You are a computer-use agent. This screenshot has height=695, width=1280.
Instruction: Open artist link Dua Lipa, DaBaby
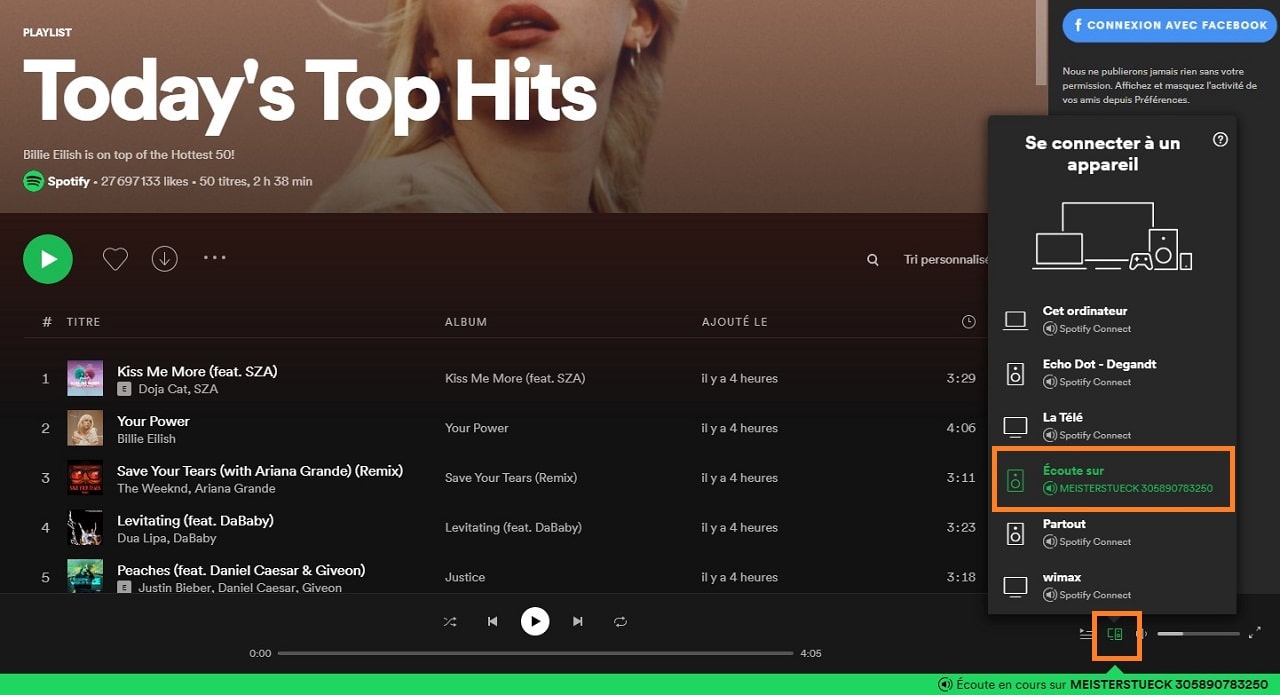coord(167,539)
